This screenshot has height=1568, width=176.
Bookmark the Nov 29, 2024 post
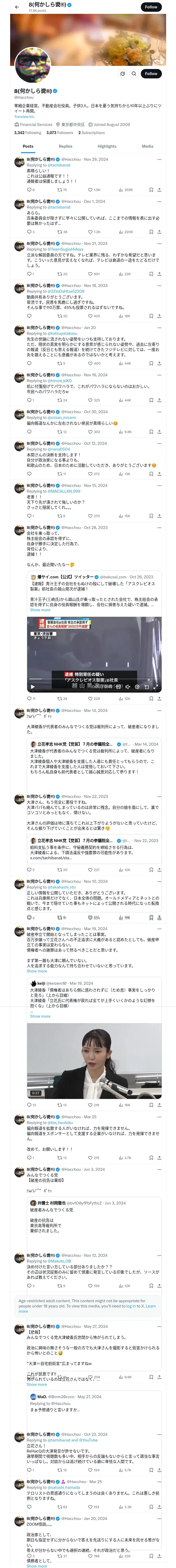point(151,189)
